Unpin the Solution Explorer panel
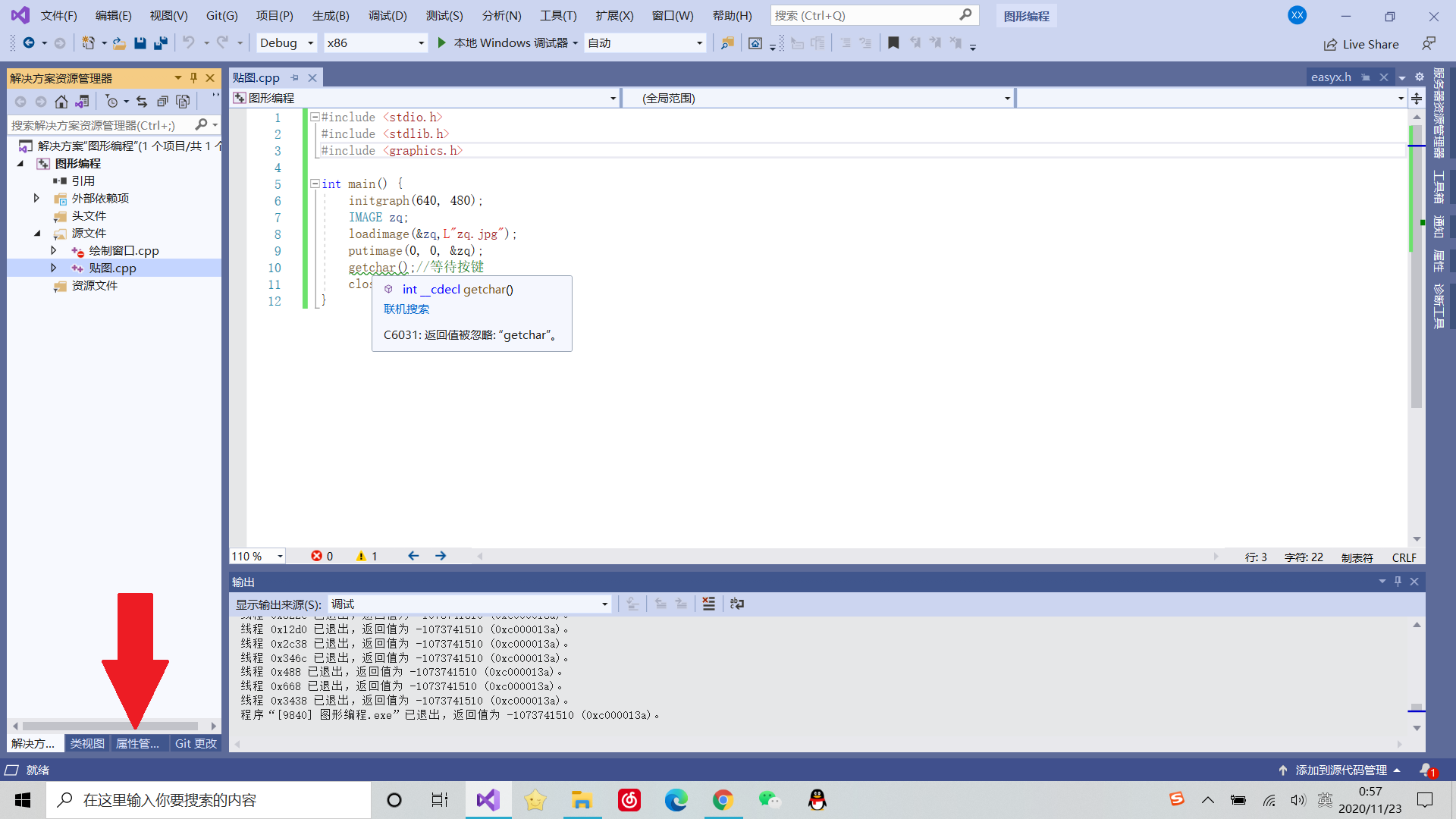Image resolution: width=1456 pixels, height=819 pixels. coord(194,77)
